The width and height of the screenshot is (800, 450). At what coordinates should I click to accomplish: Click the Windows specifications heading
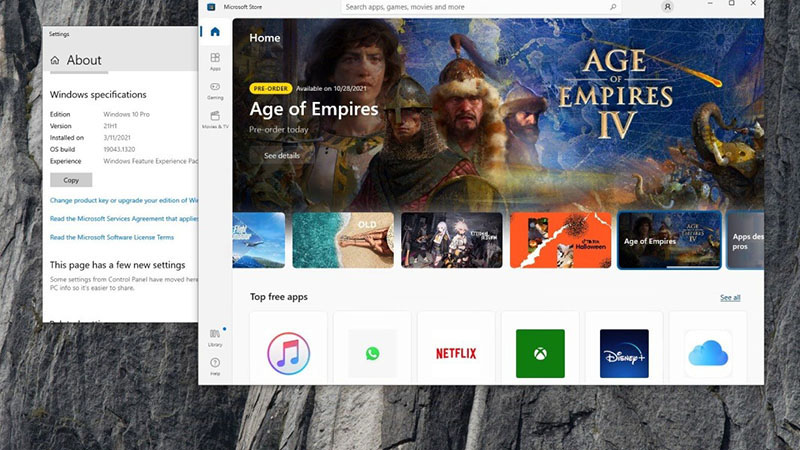(x=98, y=94)
